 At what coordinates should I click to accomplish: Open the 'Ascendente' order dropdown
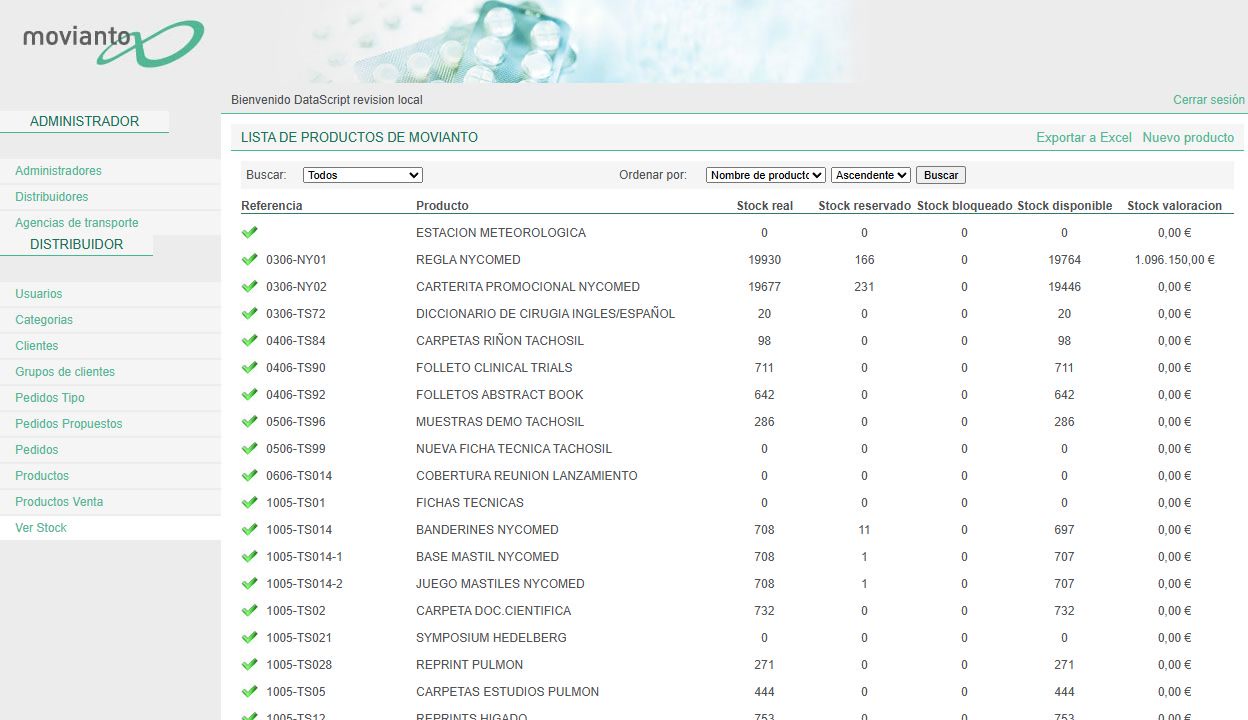(x=871, y=175)
